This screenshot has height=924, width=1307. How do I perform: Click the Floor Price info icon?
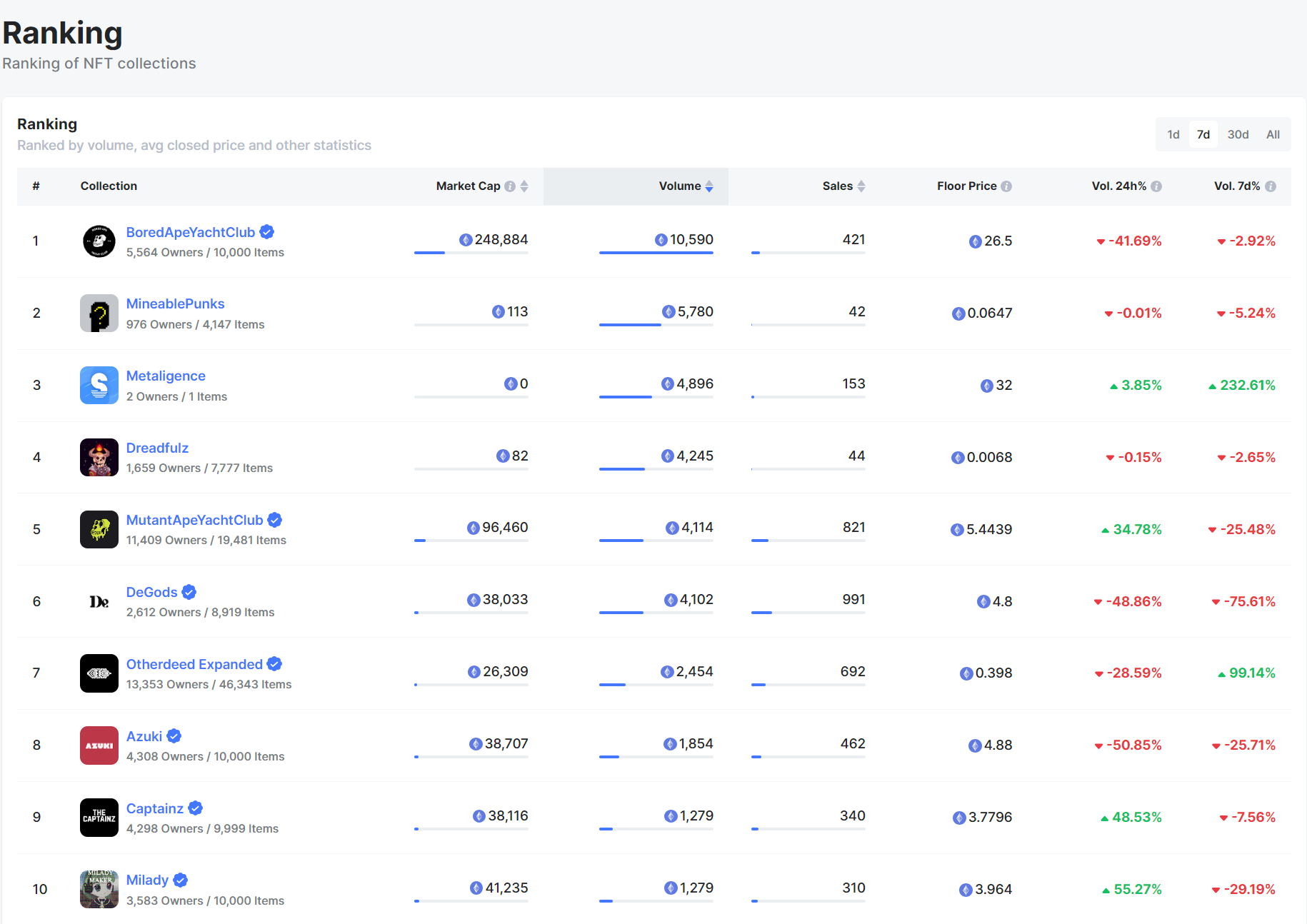coord(1006,186)
